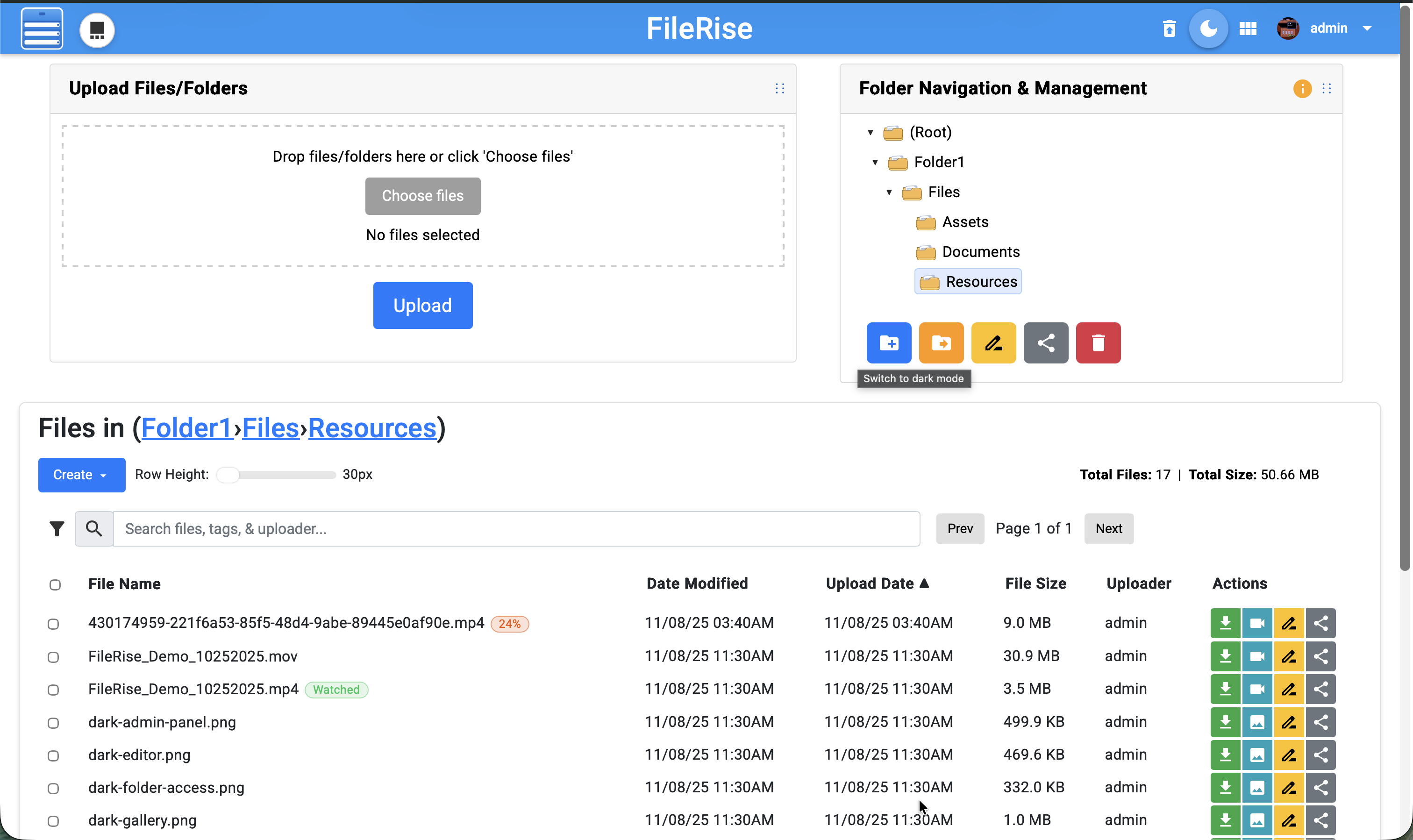Click the red delete folder icon
This screenshot has width=1413, height=840.
(x=1098, y=343)
